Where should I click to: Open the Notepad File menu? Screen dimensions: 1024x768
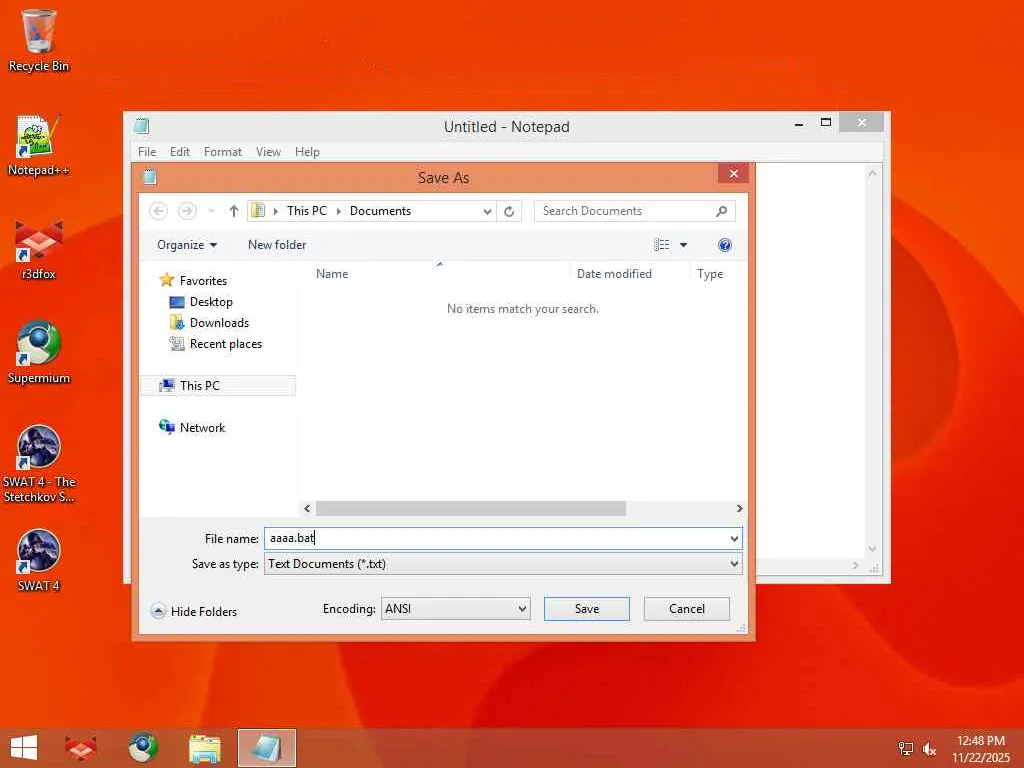click(x=147, y=152)
